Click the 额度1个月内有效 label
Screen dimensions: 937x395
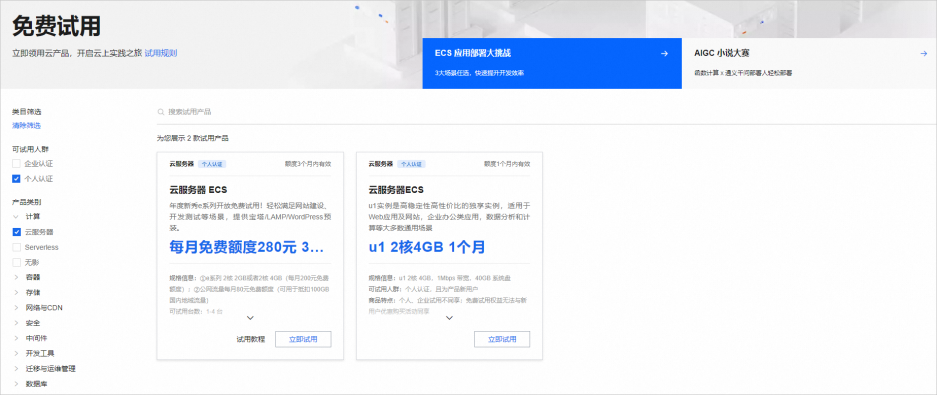(x=507, y=164)
